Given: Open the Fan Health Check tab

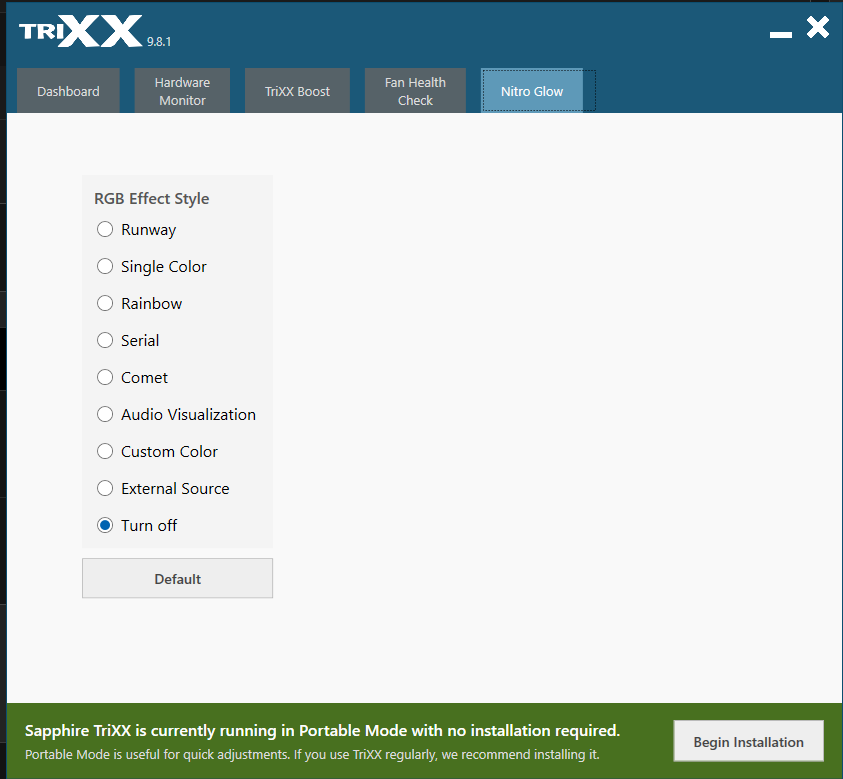Looking at the screenshot, I should click(x=415, y=91).
